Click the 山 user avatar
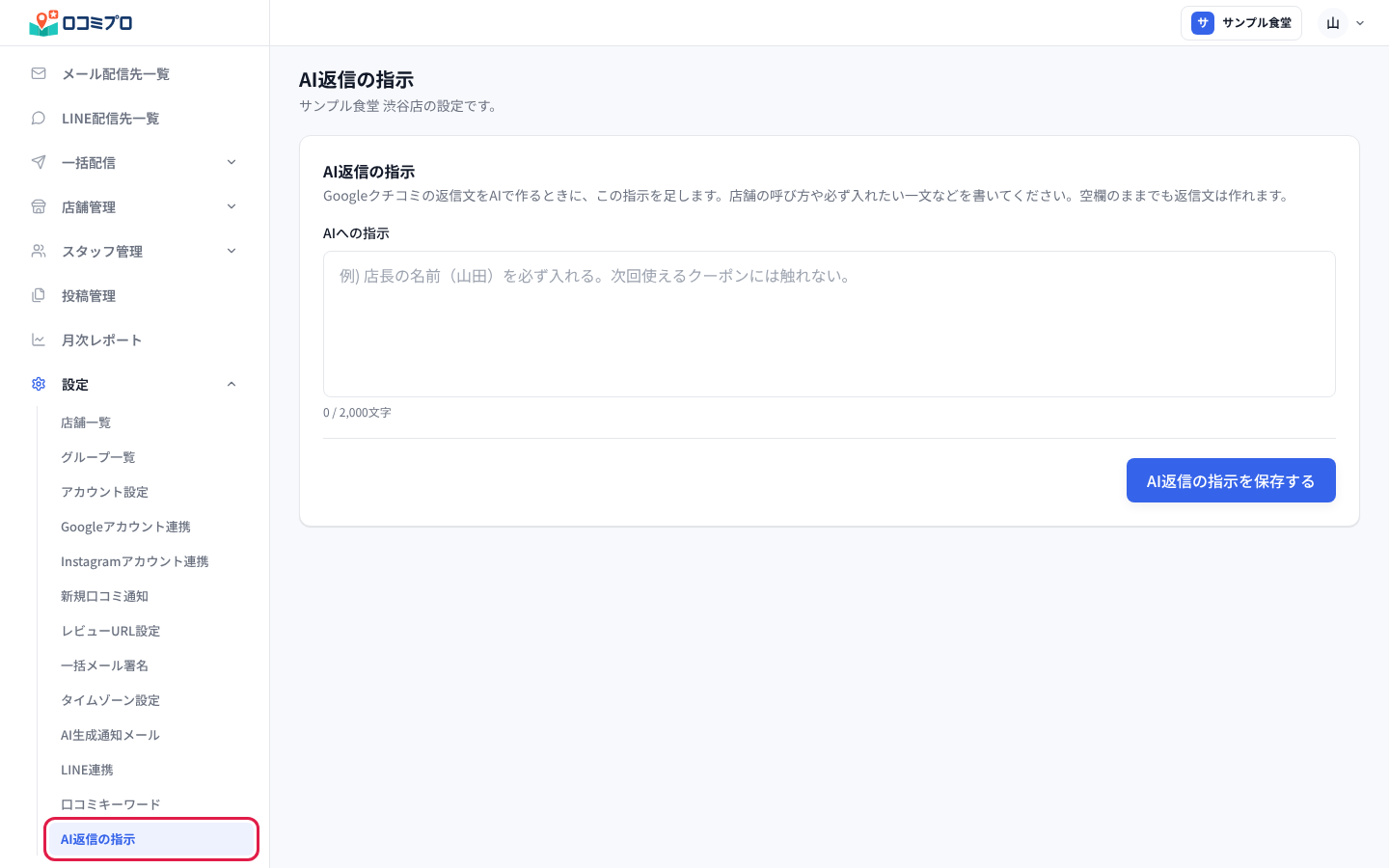1389x868 pixels. 1333,23
